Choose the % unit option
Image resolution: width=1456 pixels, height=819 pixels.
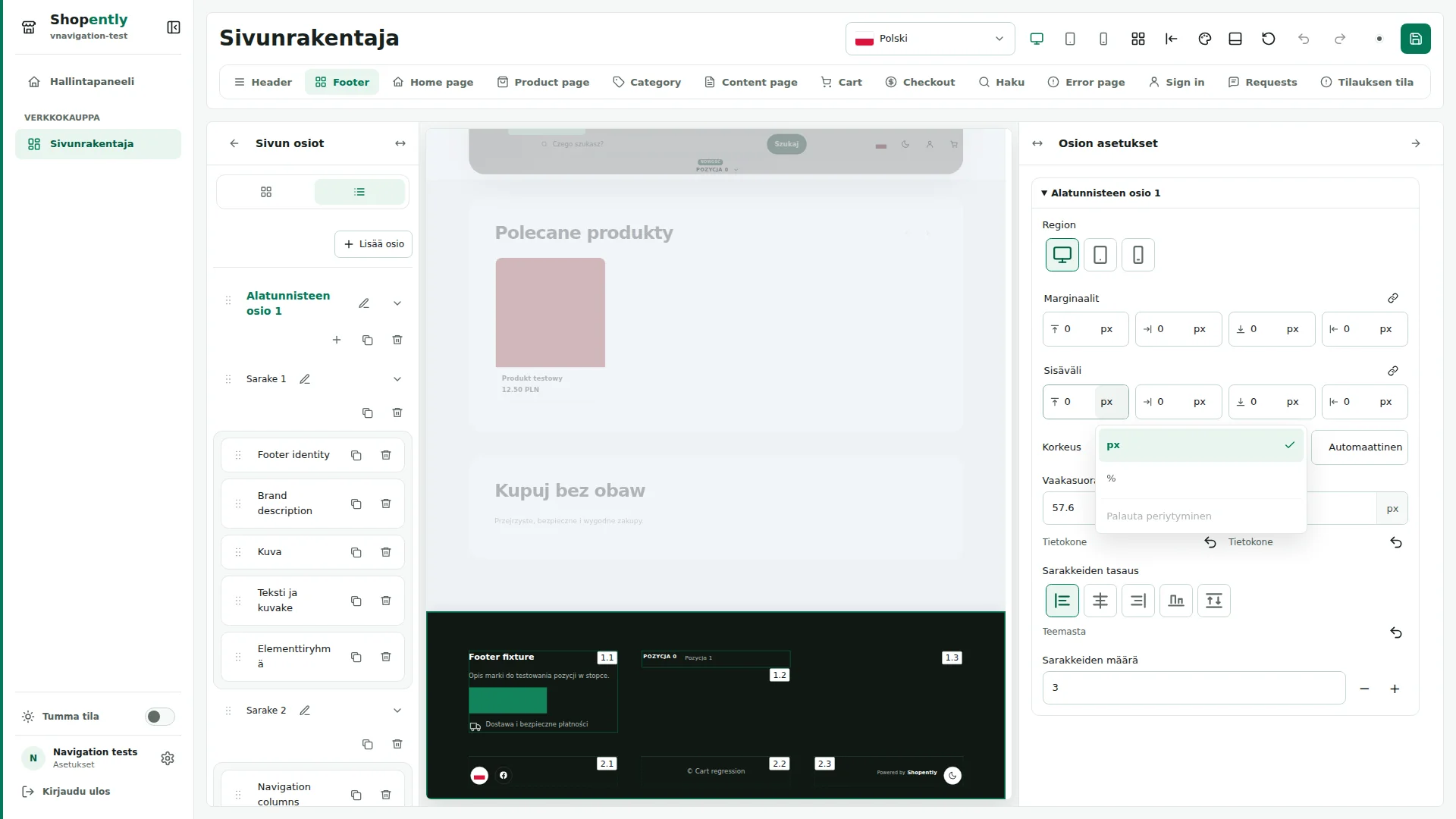pos(1200,479)
